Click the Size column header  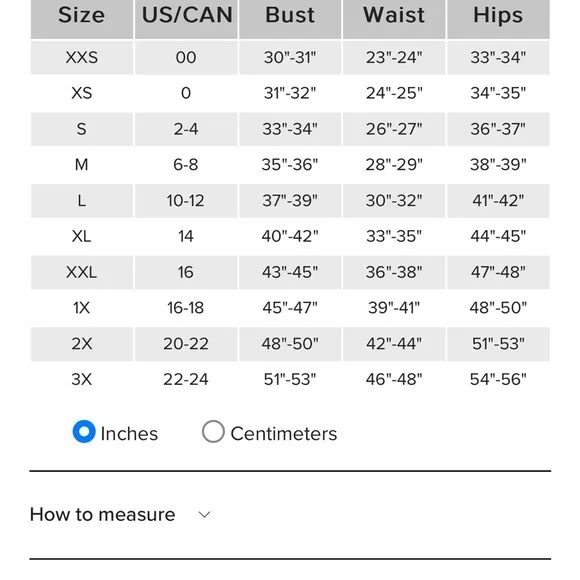tap(82, 17)
